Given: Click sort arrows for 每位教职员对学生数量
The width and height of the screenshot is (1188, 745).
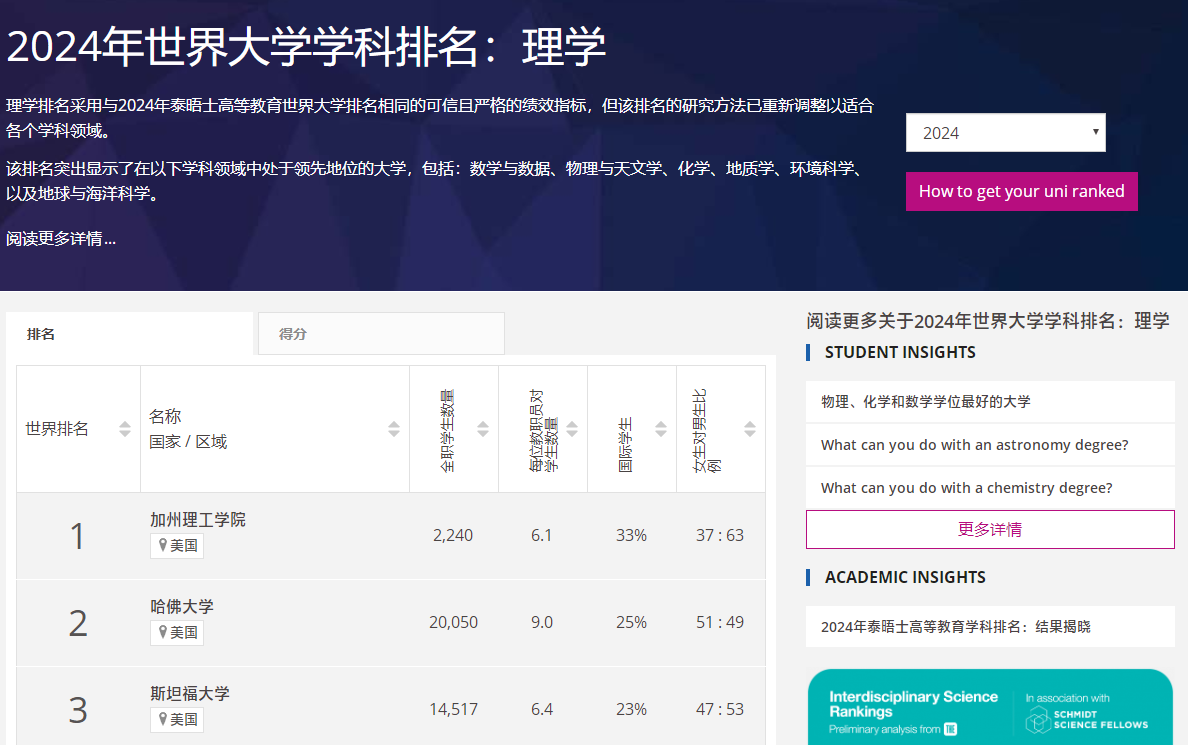Looking at the screenshot, I should point(572,429).
